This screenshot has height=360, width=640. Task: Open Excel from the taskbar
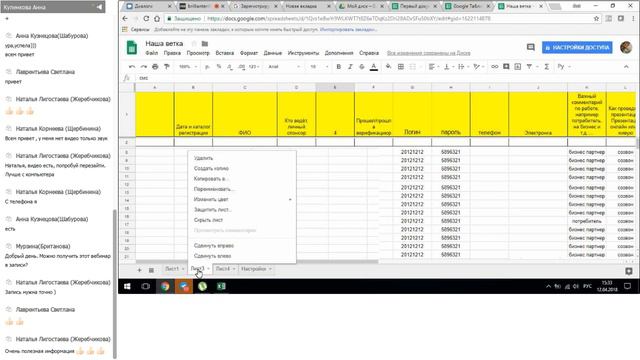pyautogui.click(x=221, y=287)
